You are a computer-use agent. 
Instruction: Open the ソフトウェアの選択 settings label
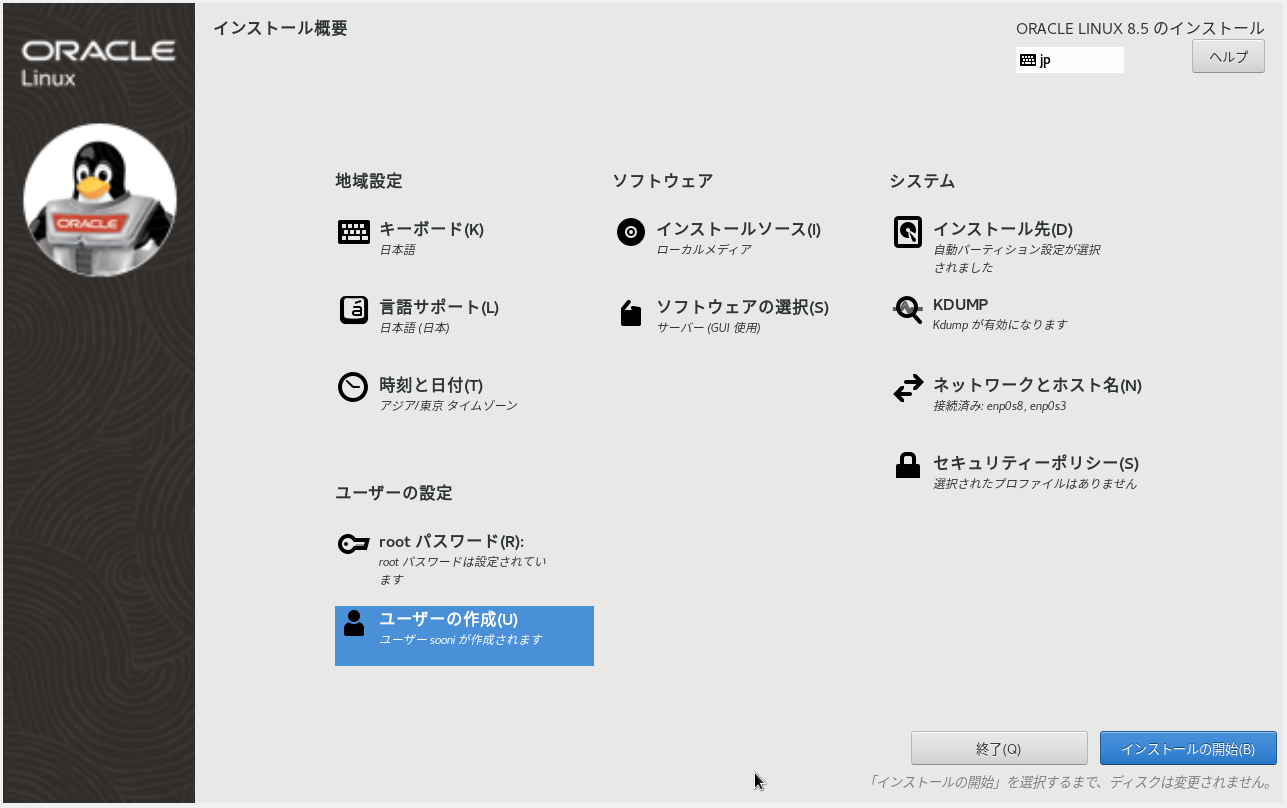click(x=742, y=307)
